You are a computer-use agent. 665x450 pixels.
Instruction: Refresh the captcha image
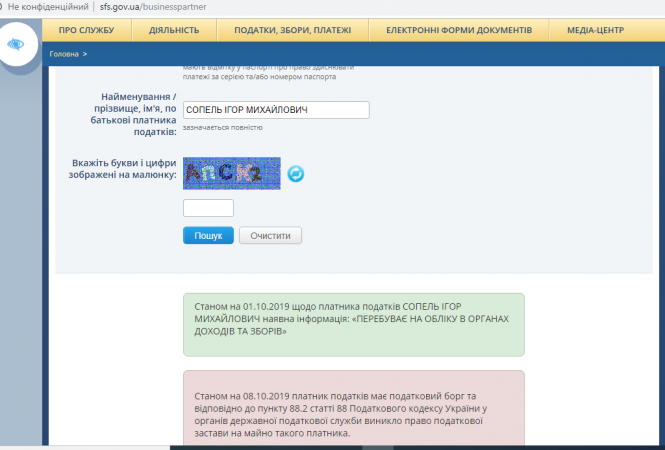(x=296, y=175)
